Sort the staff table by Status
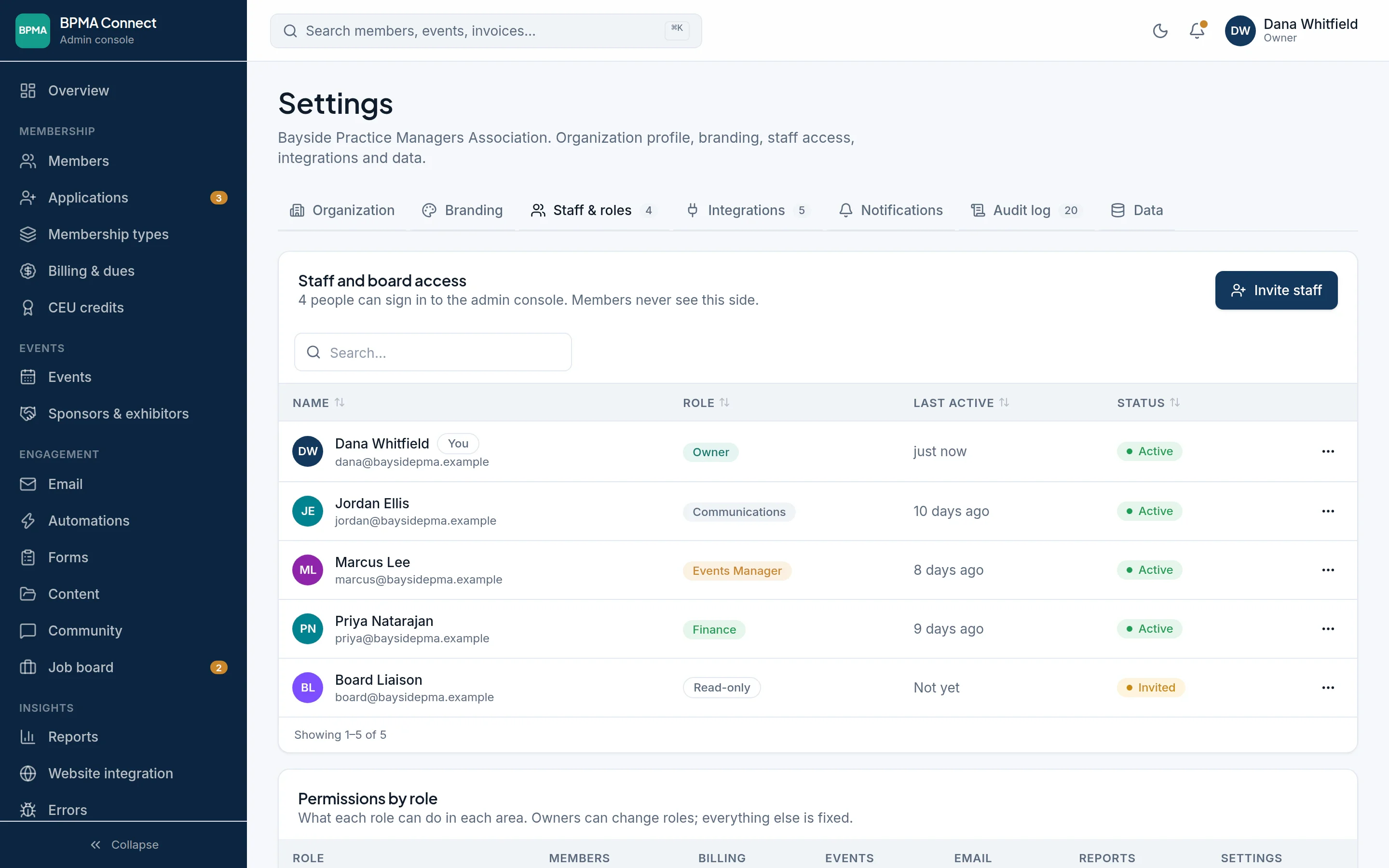The height and width of the screenshot is (868, 1389). click(1148, 403)
